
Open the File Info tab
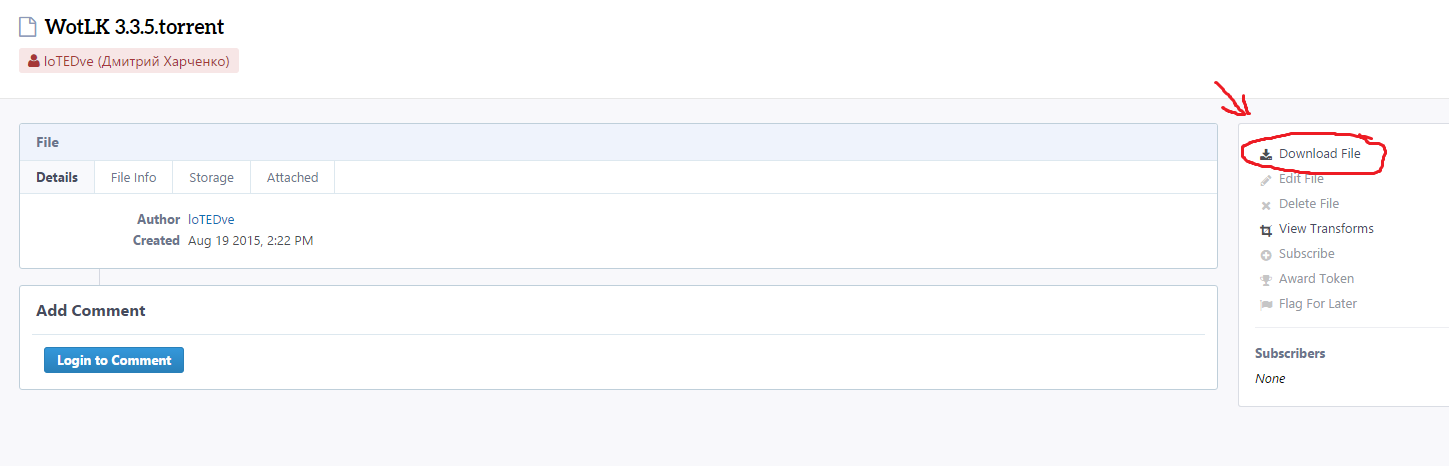click(x=133, y=177)
